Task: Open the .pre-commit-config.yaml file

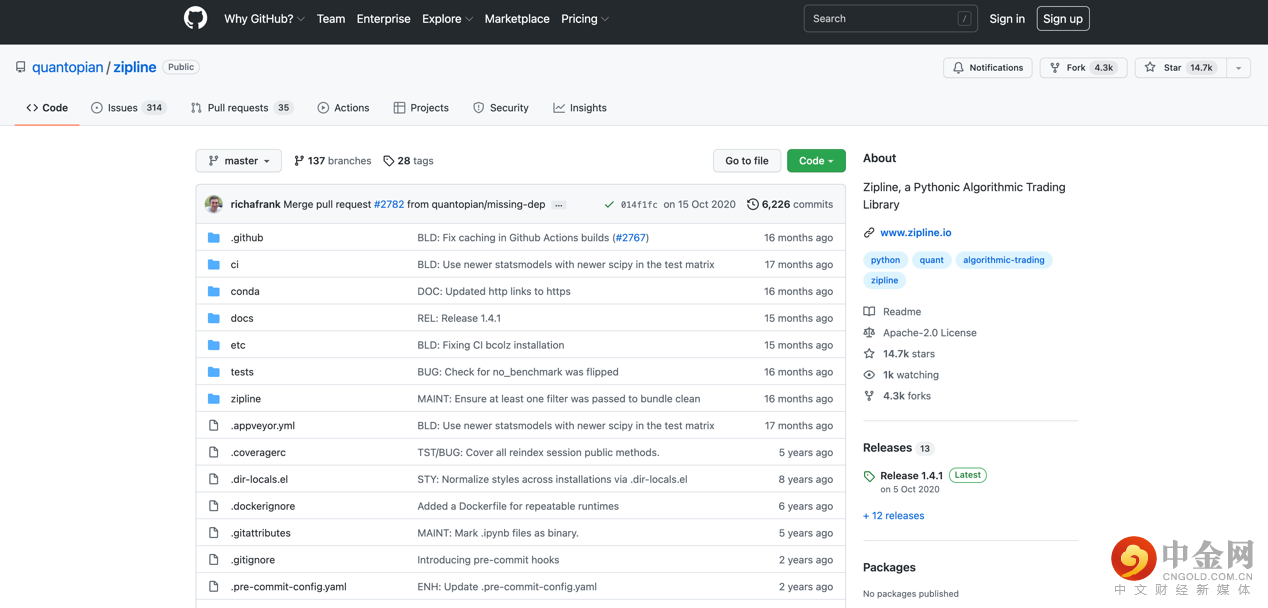Action: coord(289,587)
